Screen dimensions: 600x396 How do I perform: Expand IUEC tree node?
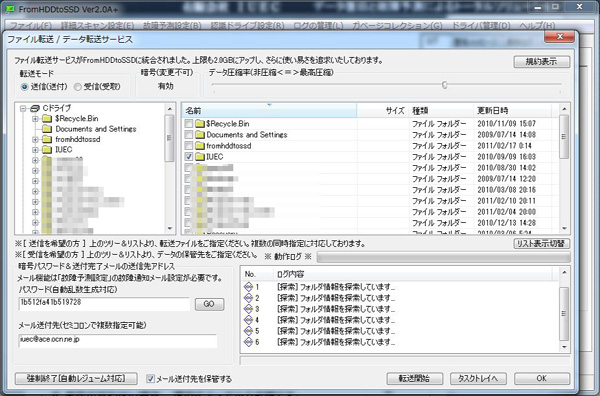coord(35,150)
